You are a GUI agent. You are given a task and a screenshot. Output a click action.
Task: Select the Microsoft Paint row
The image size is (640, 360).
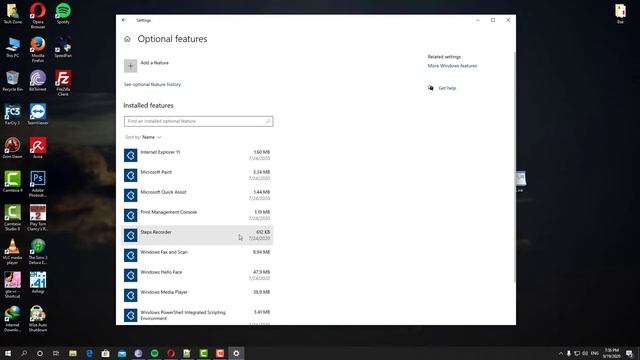(x=198, y=175)
